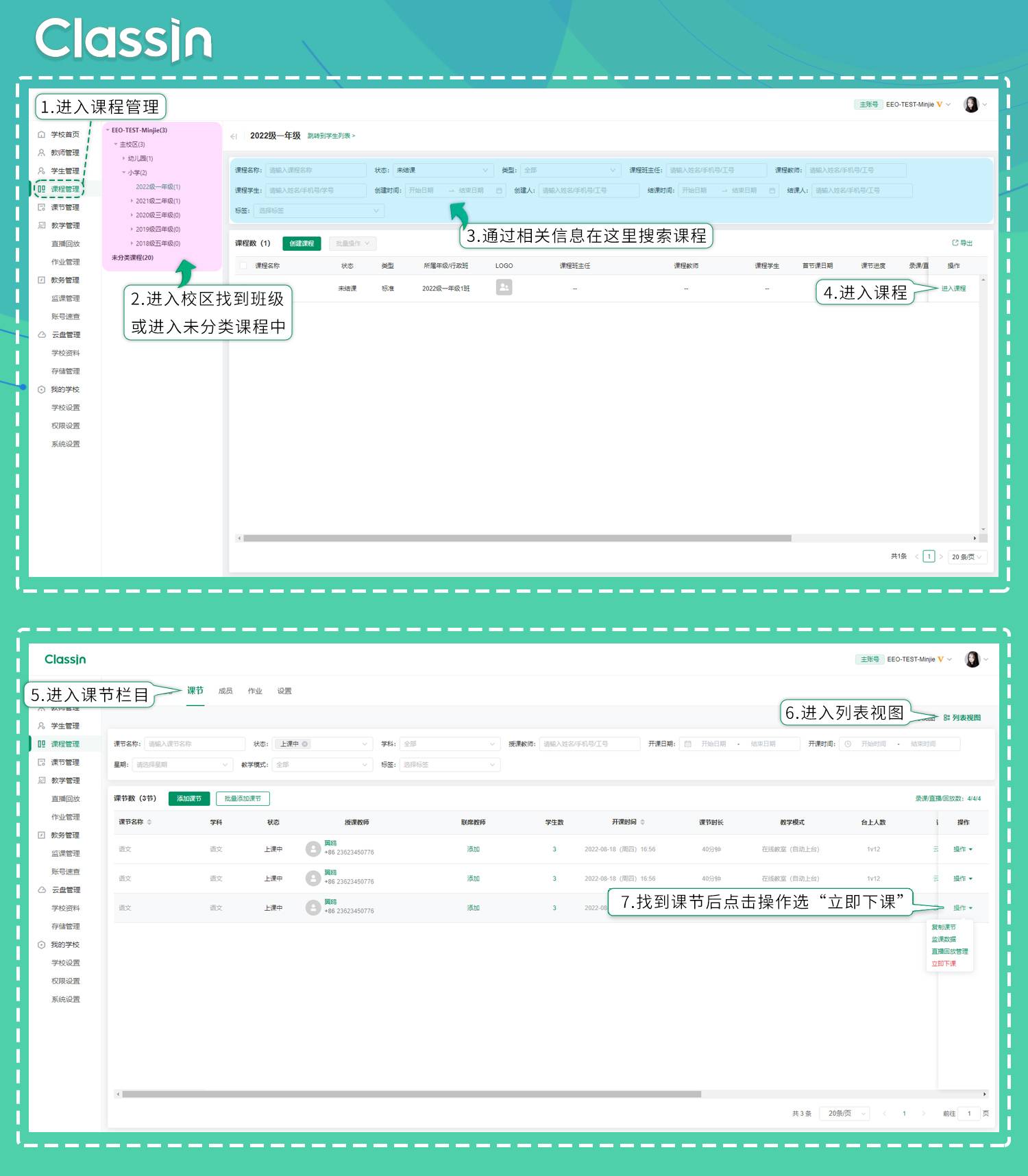Sort lessons by the 开课时间 sort arrows
The image size is (1028, 1176).
click(642, 822)
